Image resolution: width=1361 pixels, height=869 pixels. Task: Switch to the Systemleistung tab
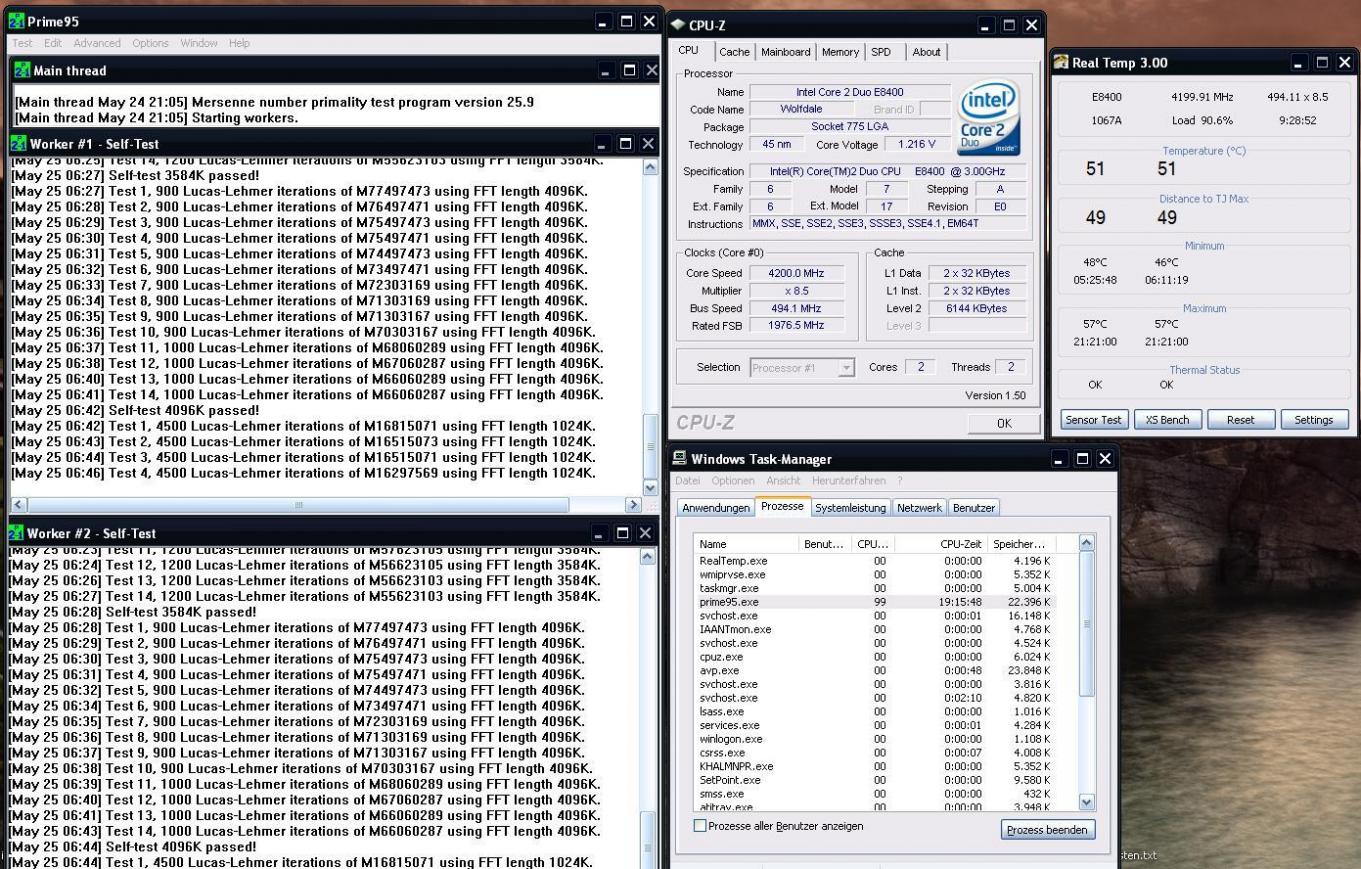850,508
